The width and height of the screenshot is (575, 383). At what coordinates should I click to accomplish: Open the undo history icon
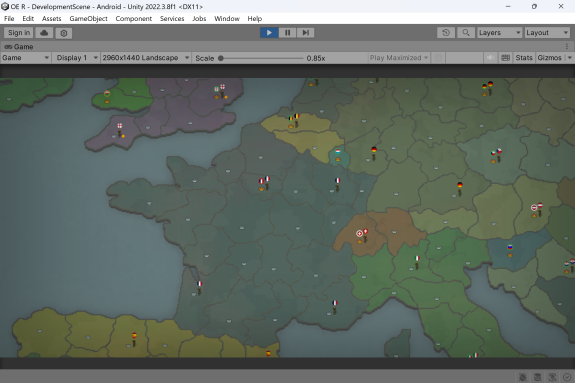pyautogui.click(x=446, y=33)
